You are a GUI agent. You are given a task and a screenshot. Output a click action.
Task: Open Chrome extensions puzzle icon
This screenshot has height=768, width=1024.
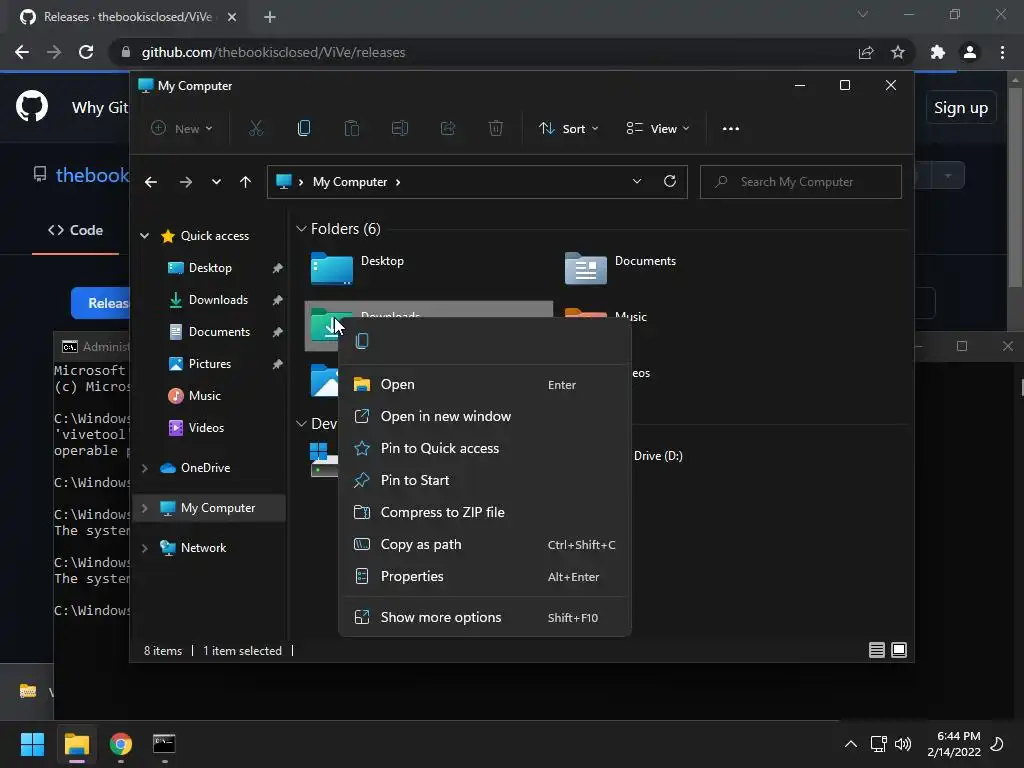pos(937,52)
